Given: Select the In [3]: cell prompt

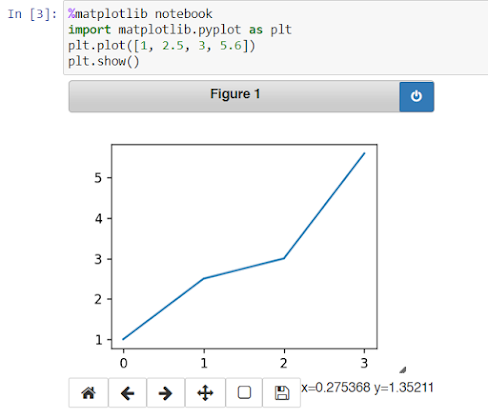Looking at the screenshot, I should point(32,14).
